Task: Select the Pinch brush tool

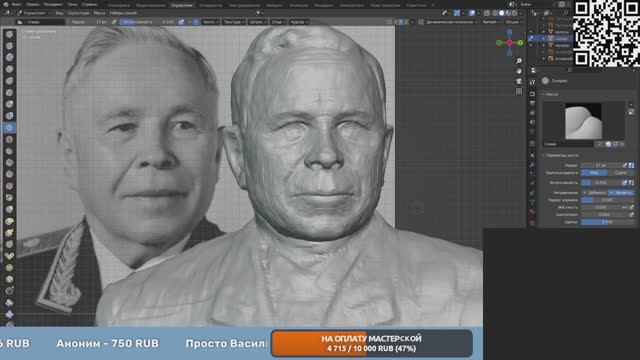Action: 9,198
